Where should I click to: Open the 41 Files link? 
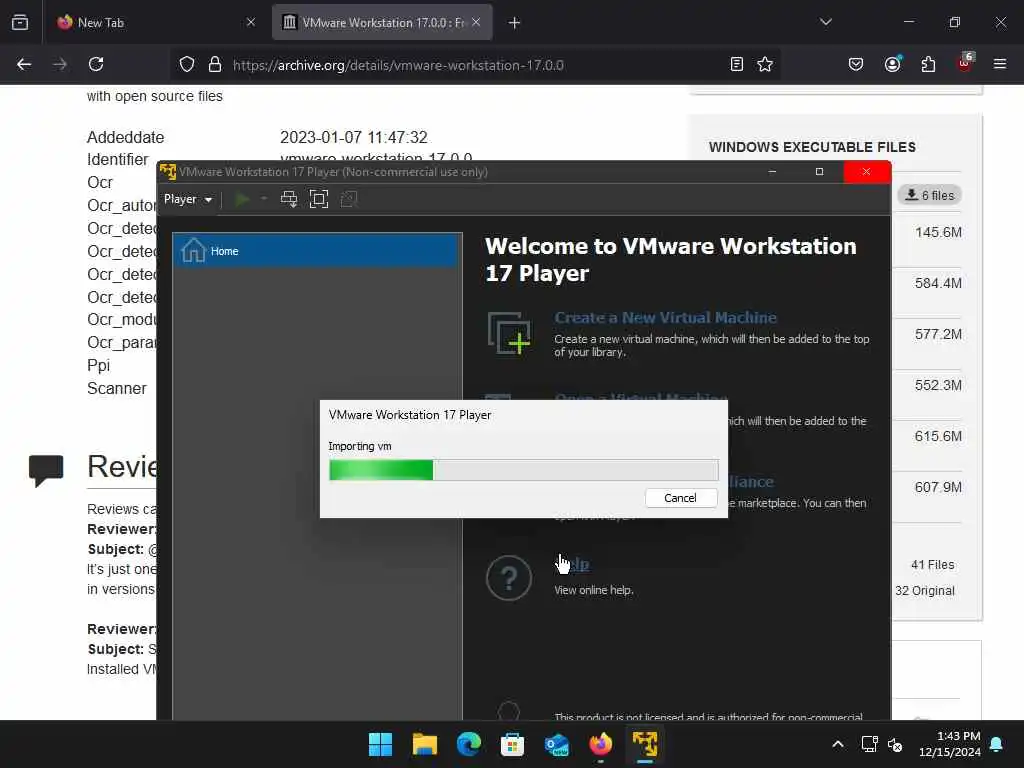(x=933, y=565)
